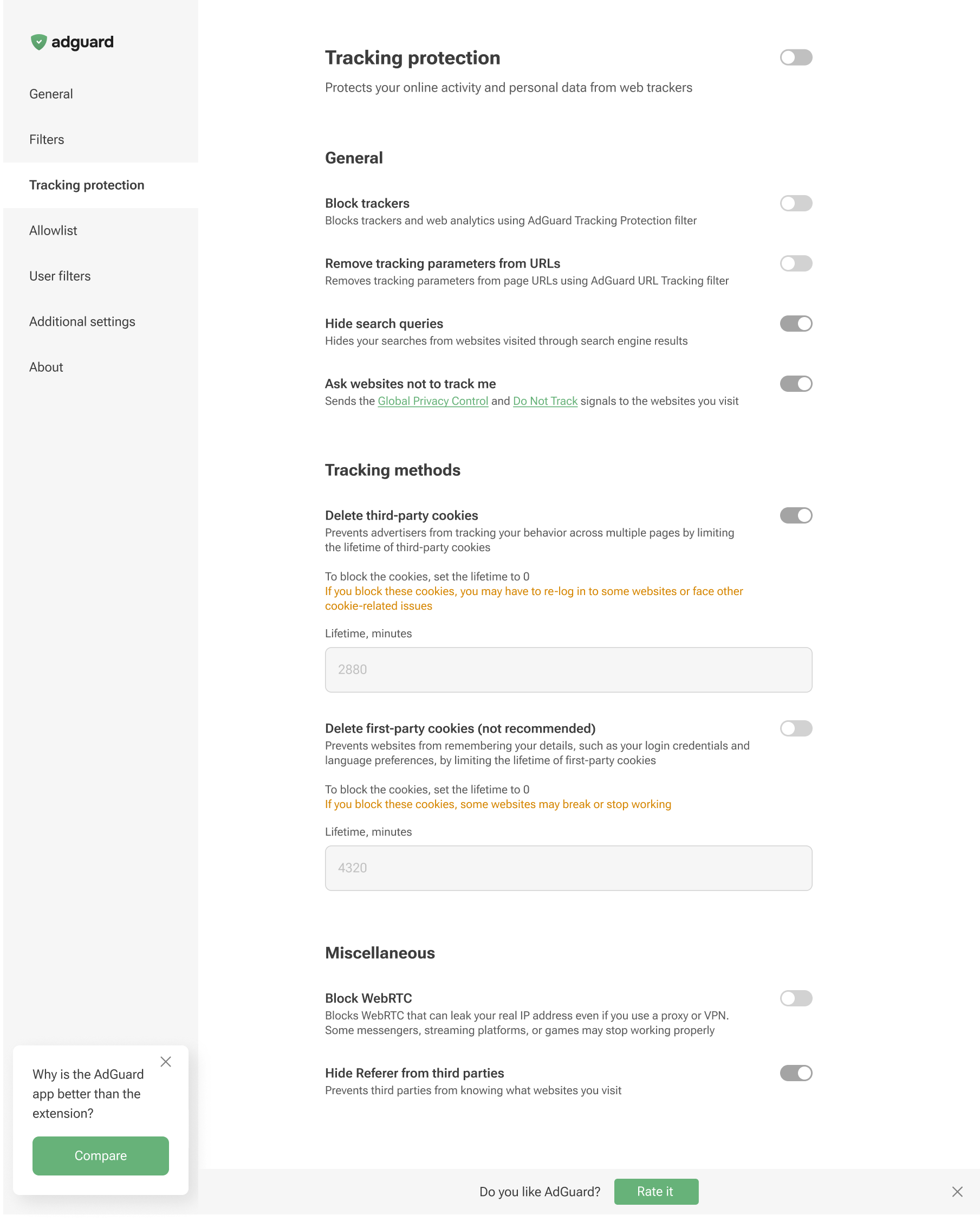The image size is (980, 1221).
Task: Turn off Ask websites not to track me
Action: coord(796,383)
